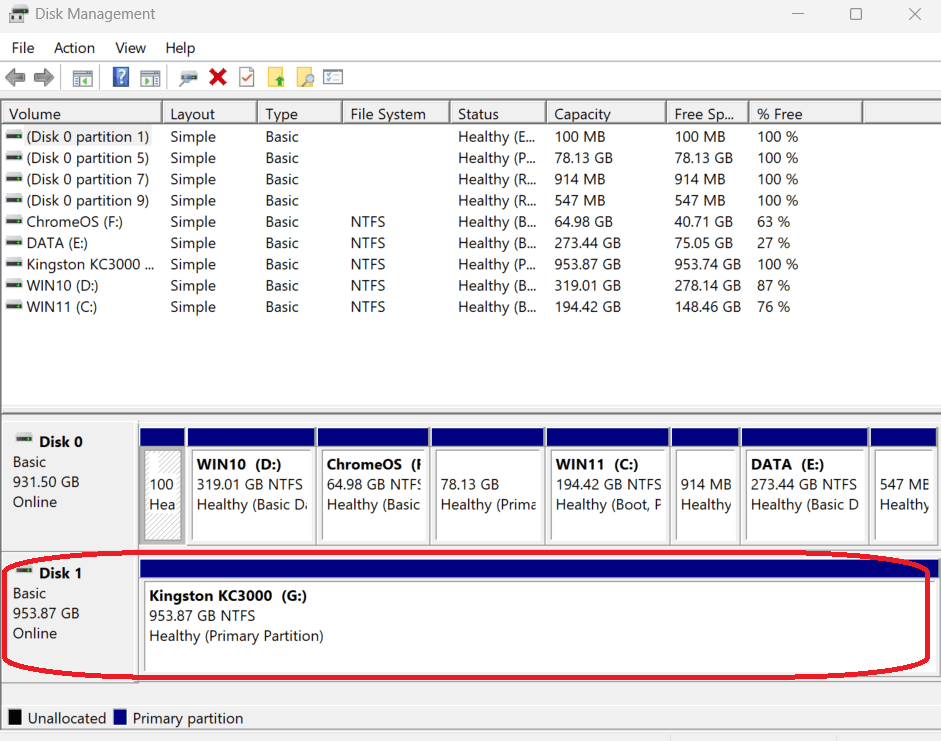
Task: Toggle the Show/Hide Console Tree icon
Action: pos(82,77)
